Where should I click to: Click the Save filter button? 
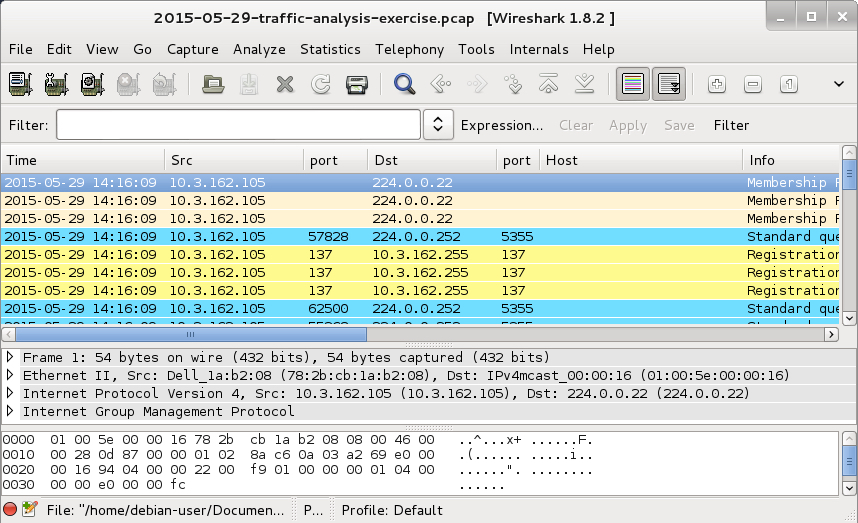[x=679, y=125]
